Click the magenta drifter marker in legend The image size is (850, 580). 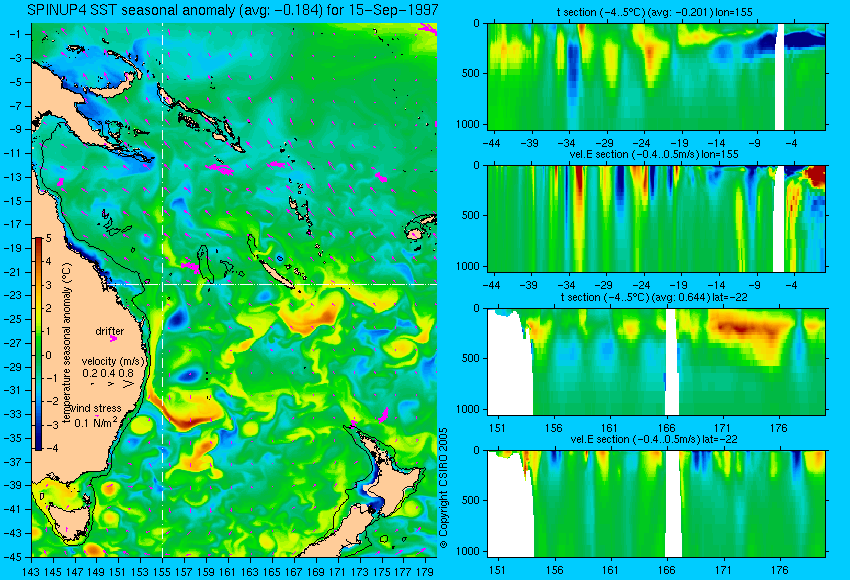tap(113, 339)
